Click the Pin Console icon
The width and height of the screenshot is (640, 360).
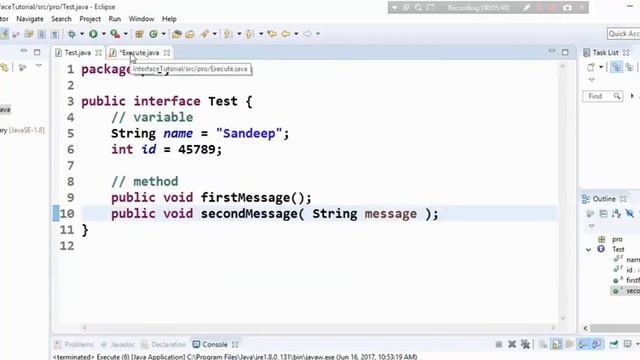click(x=613, y=344)
